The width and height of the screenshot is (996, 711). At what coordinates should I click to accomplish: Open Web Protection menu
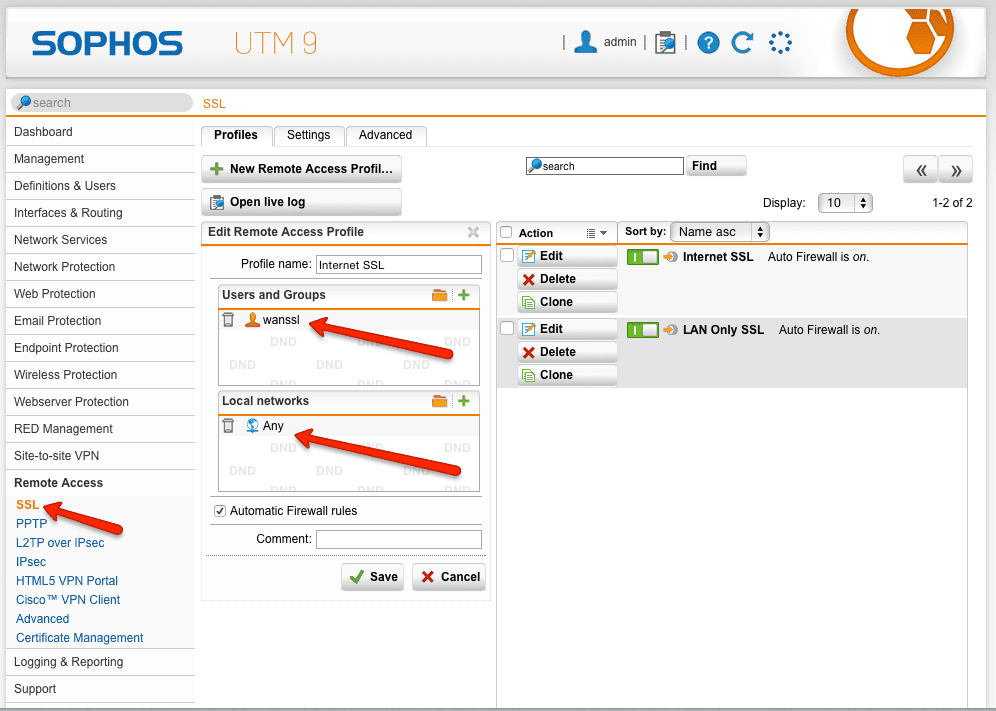pyautogui.click(x=100, y=294)
